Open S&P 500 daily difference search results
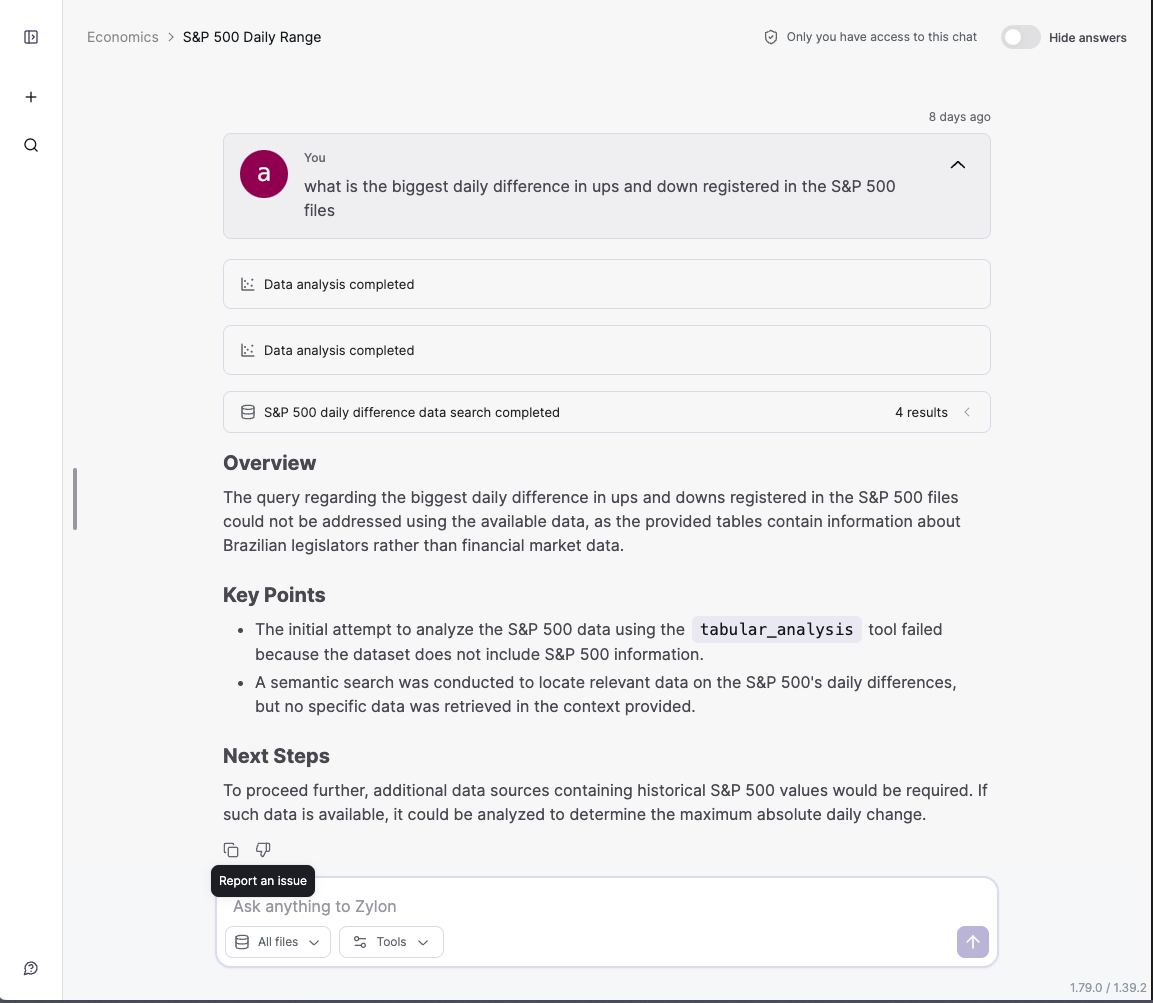The height and width of the screenshot is (1003, 1153). (607, 413)
